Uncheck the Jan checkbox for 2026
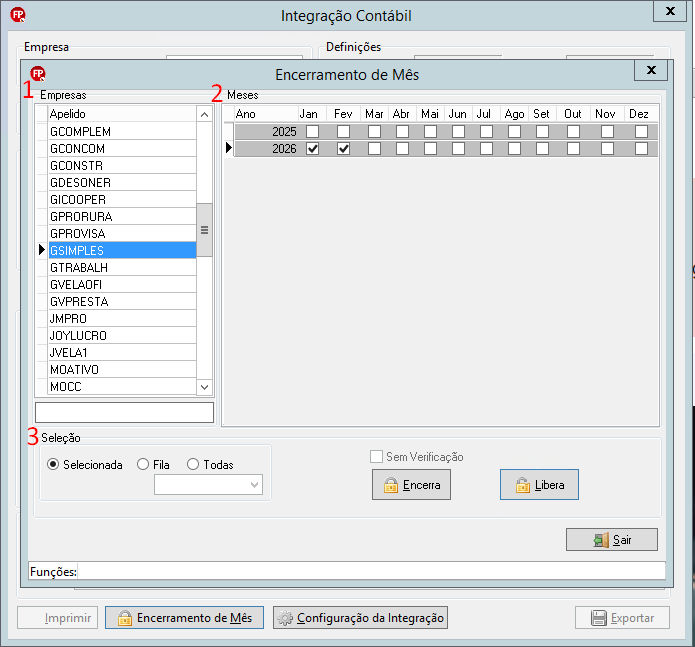 tap(312, 148)
